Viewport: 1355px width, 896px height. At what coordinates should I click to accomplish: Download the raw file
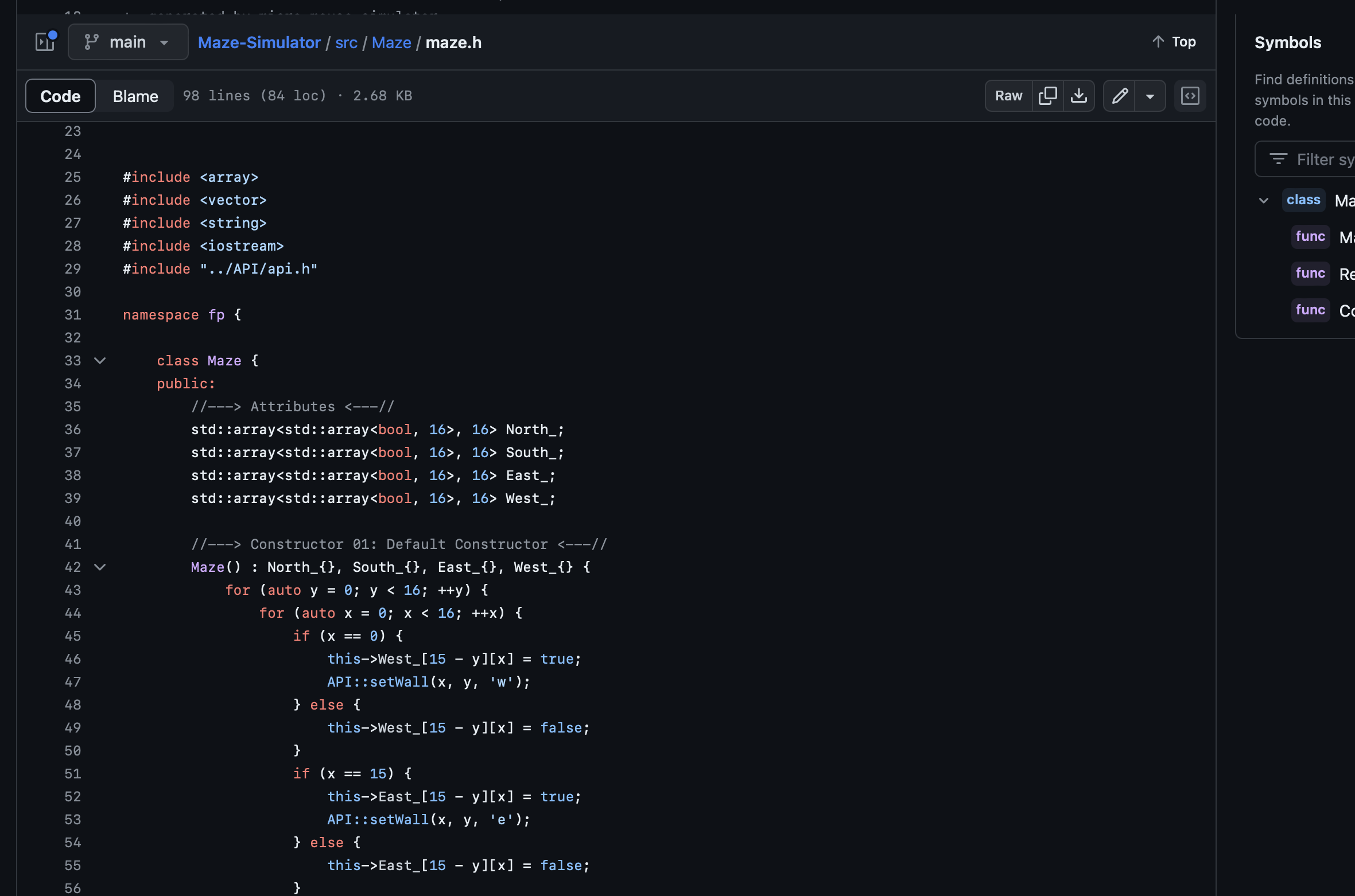pyautogui.click(x=1079, y=96)
